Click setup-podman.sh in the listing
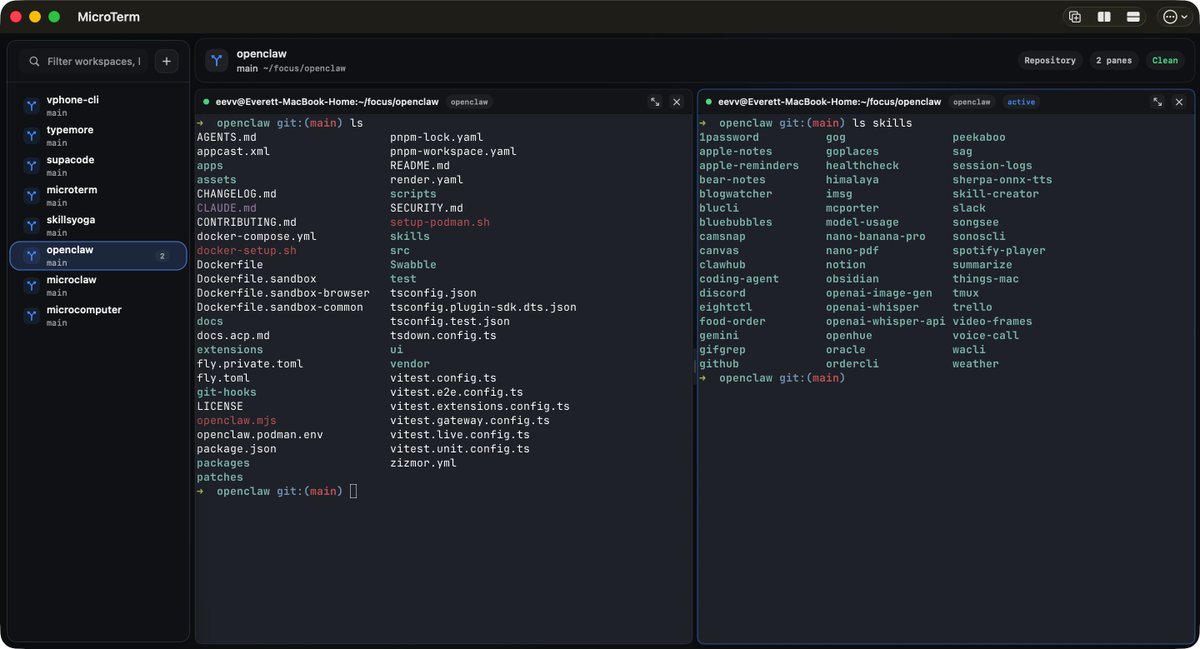 pyautogui.click(x=440, y=222)
